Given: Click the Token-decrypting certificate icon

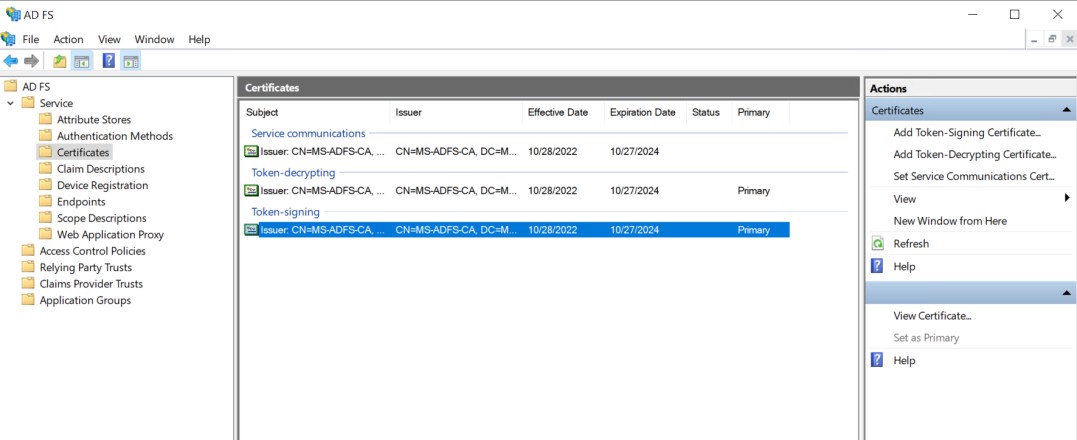Looking at the screenshot, I should tap(251, 190).
